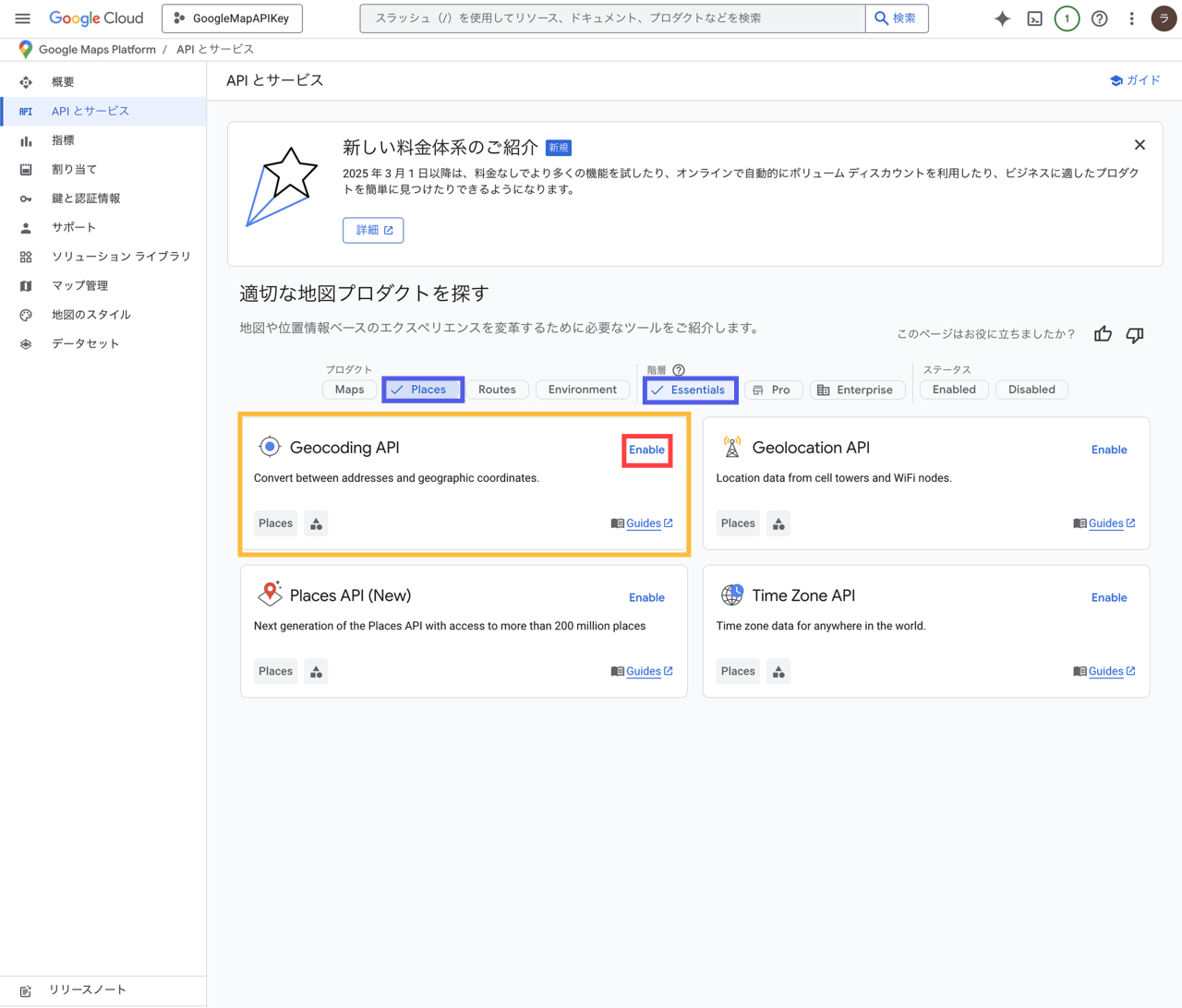
Task: Enable the Geolocation API
Action: pos(1109,450)
